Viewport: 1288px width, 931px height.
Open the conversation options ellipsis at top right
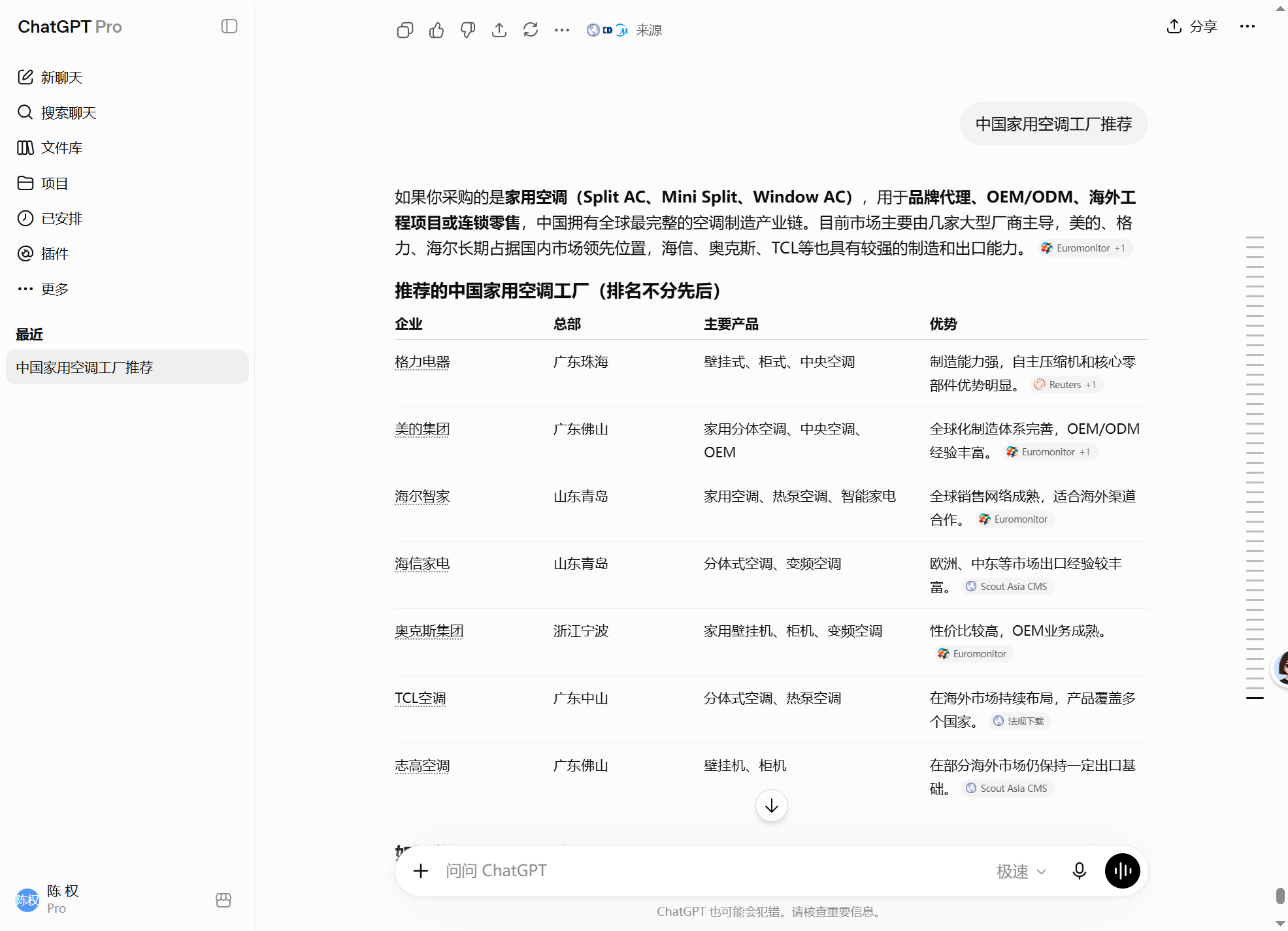(x=1247, y=26)
